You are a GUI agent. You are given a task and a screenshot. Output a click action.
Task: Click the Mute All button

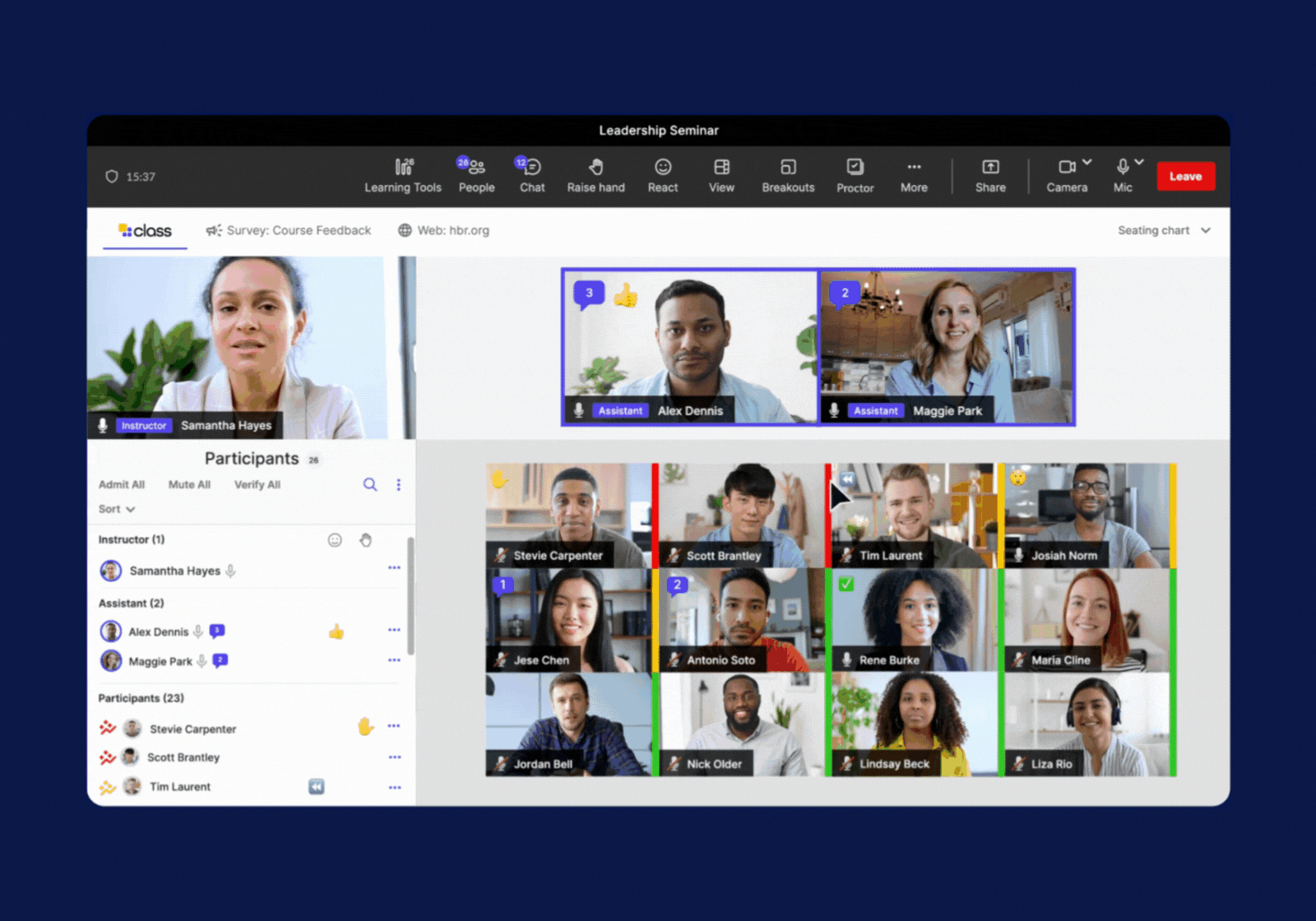coord(189,484)
